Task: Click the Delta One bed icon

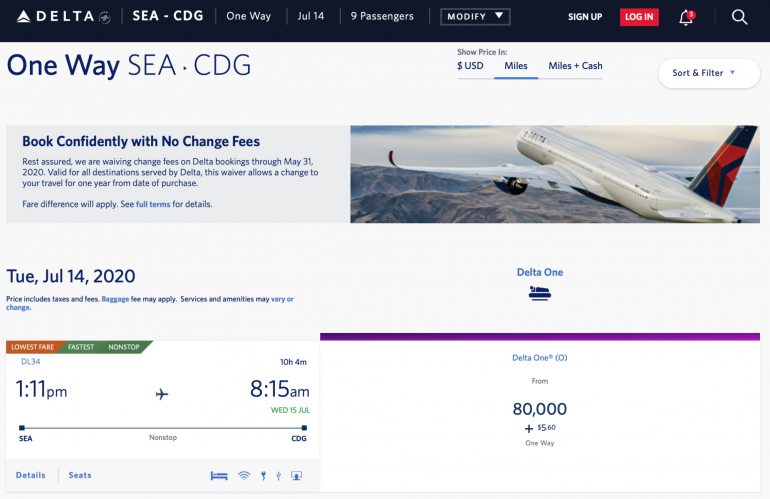Action: (x=540, y=293)
